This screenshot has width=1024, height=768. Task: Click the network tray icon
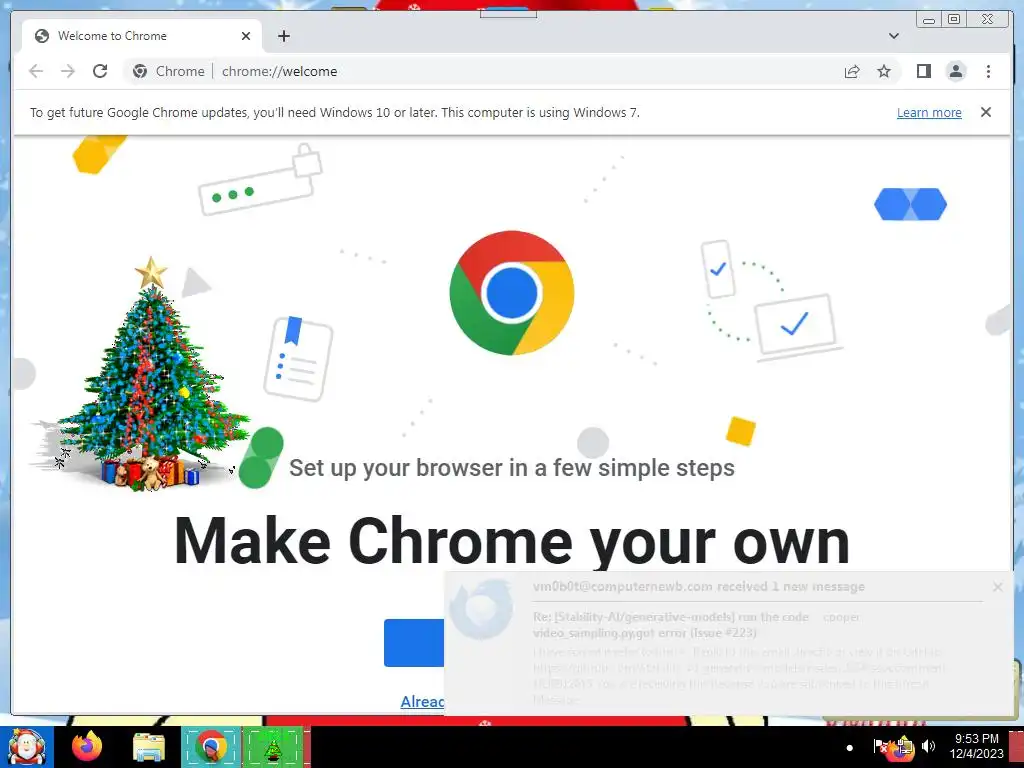[904, 747]
